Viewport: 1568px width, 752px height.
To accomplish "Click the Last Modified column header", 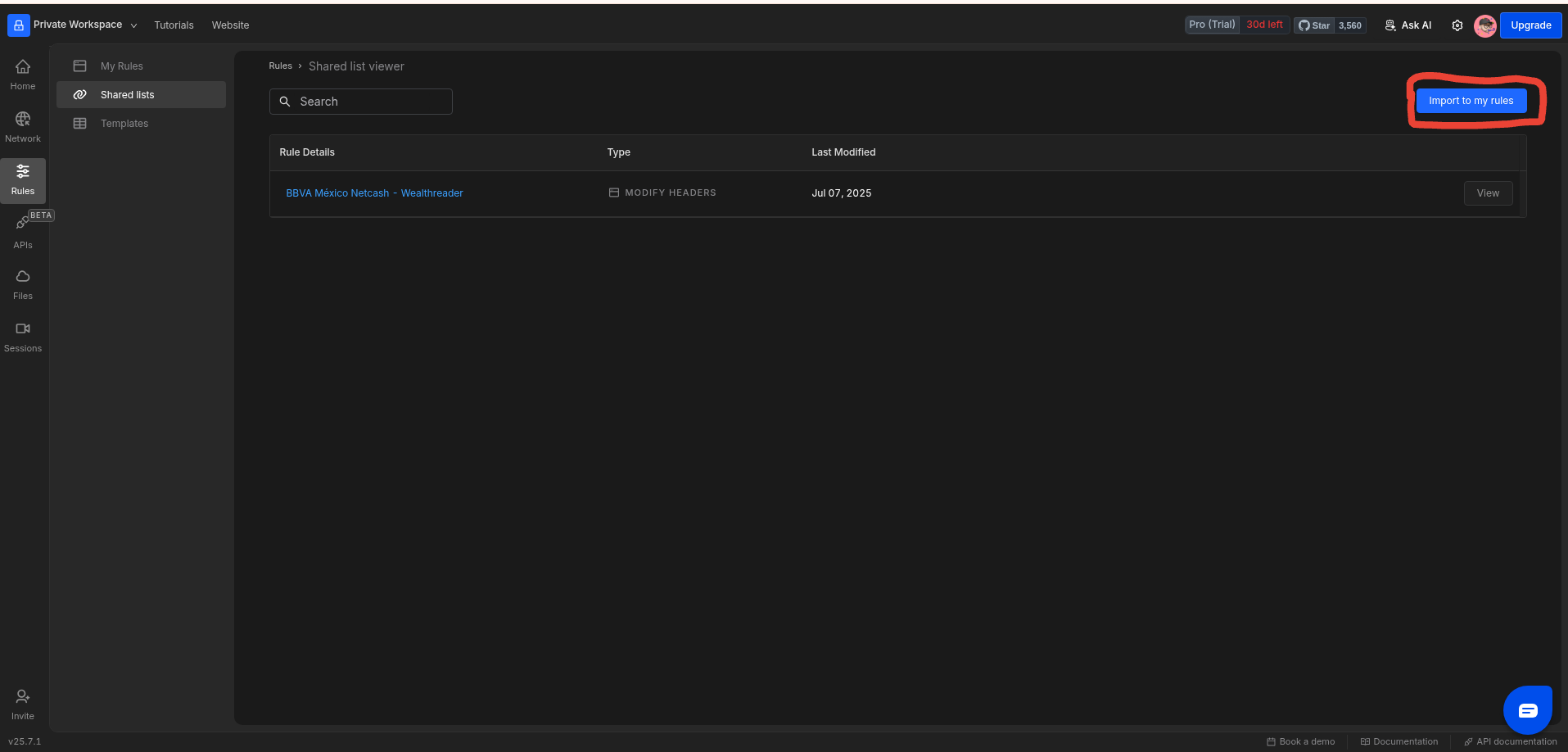I will click(x=843, y=152).
